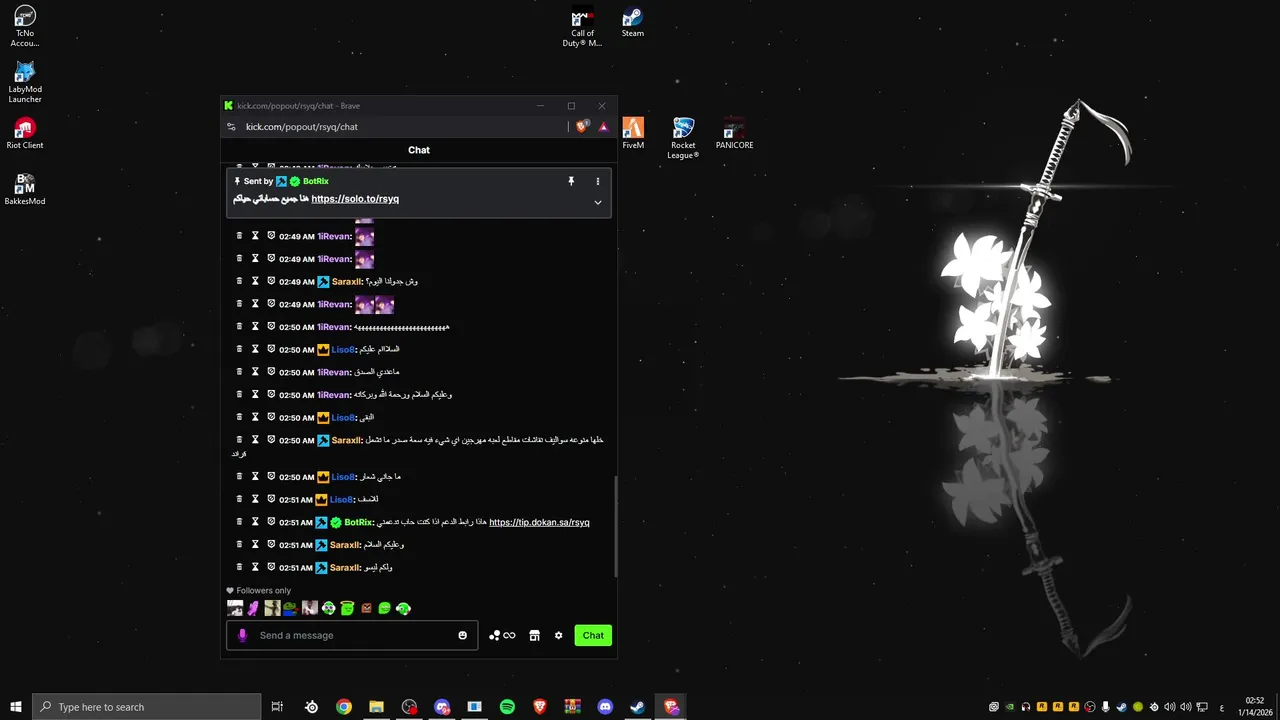Image resolution: width=1280 pixels, height=720 pixels.
Task: Open Google Chrome from taskbar
Action: pos(344,707)
